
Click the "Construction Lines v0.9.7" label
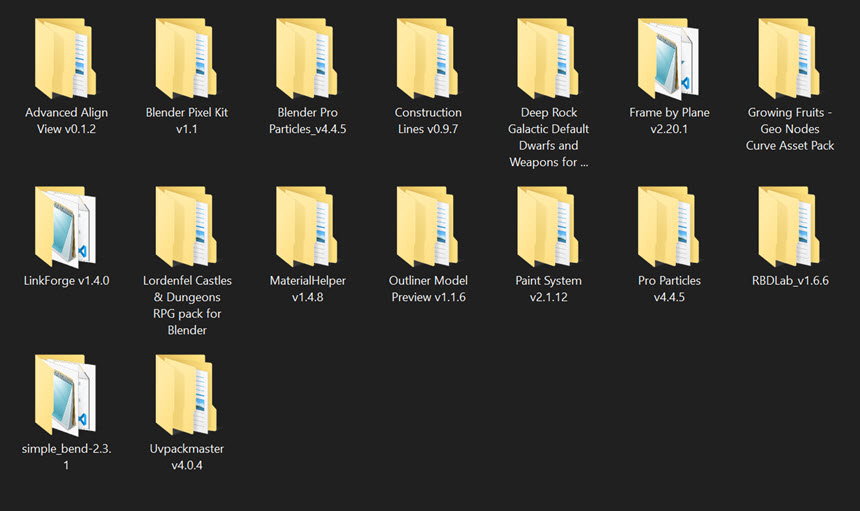428,121
